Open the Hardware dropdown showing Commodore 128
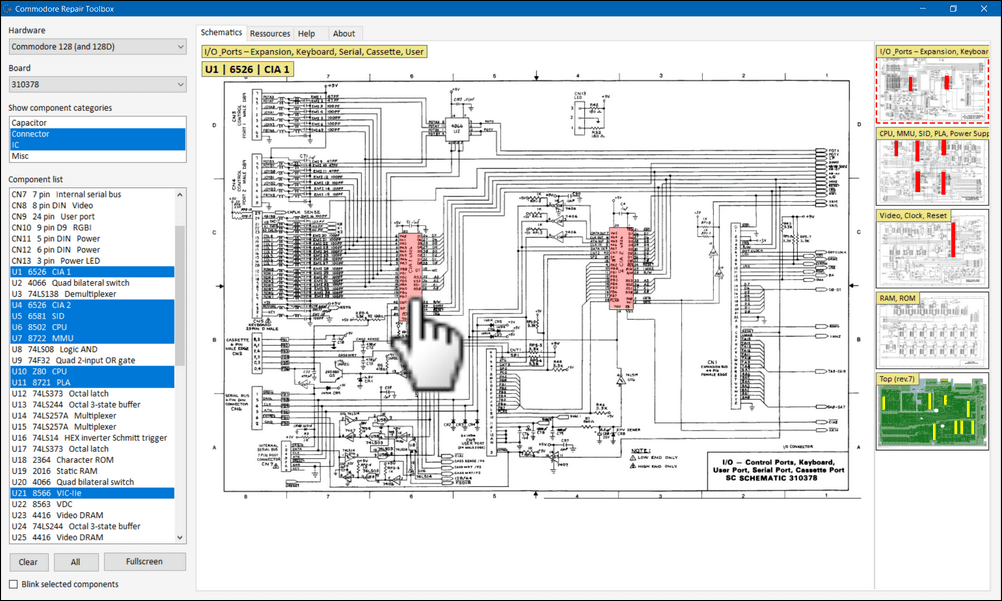 click(98, 47)
